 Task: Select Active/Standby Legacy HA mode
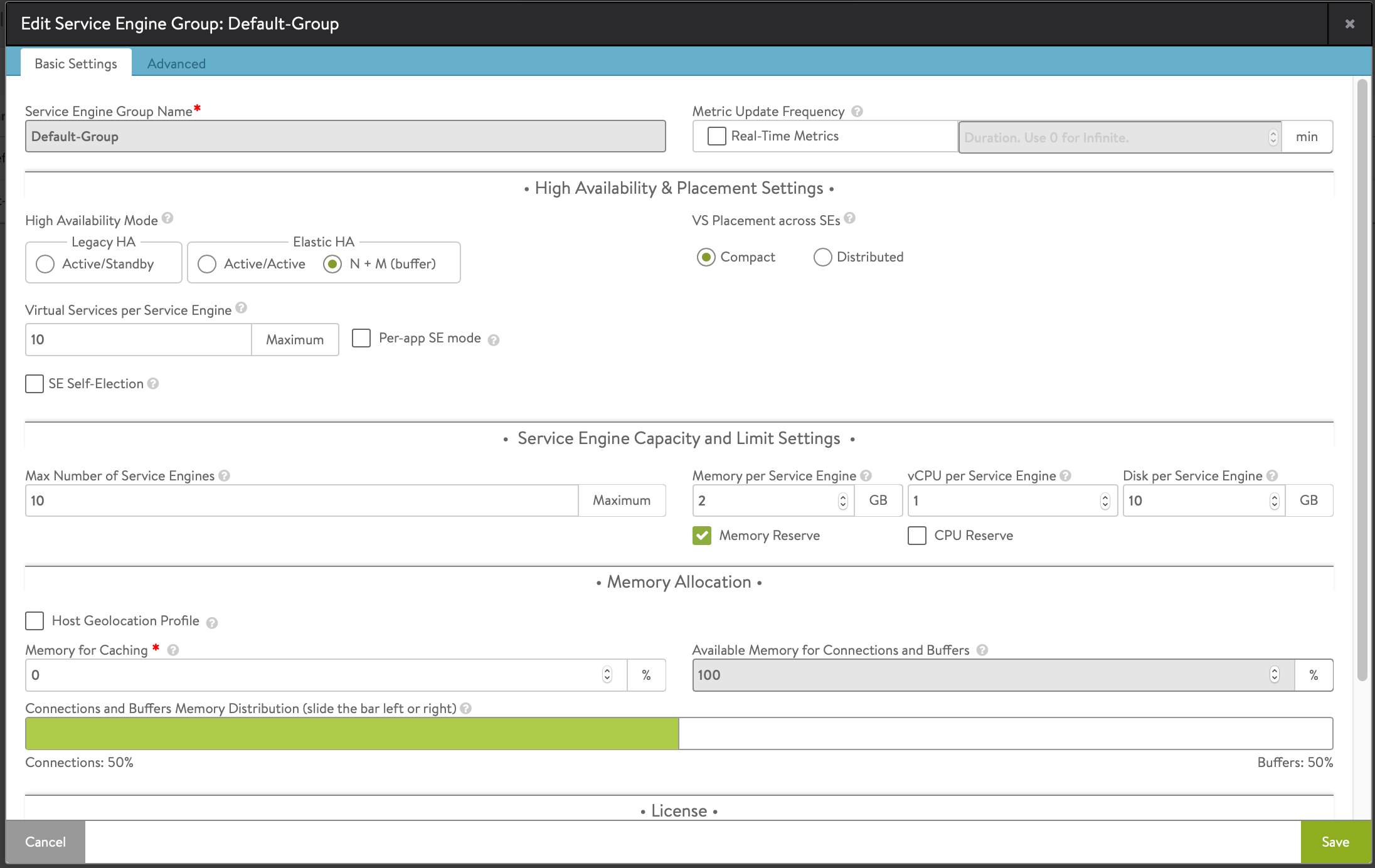45,264
